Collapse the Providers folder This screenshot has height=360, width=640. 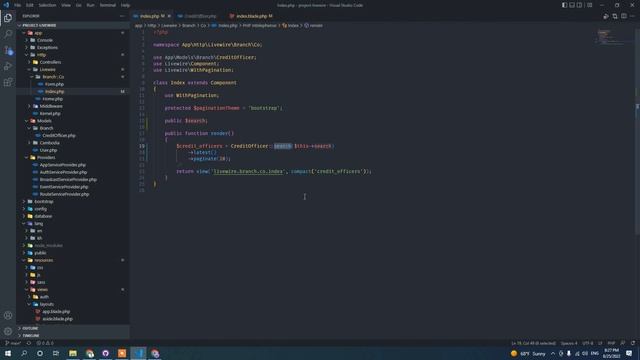coord(46,158)
